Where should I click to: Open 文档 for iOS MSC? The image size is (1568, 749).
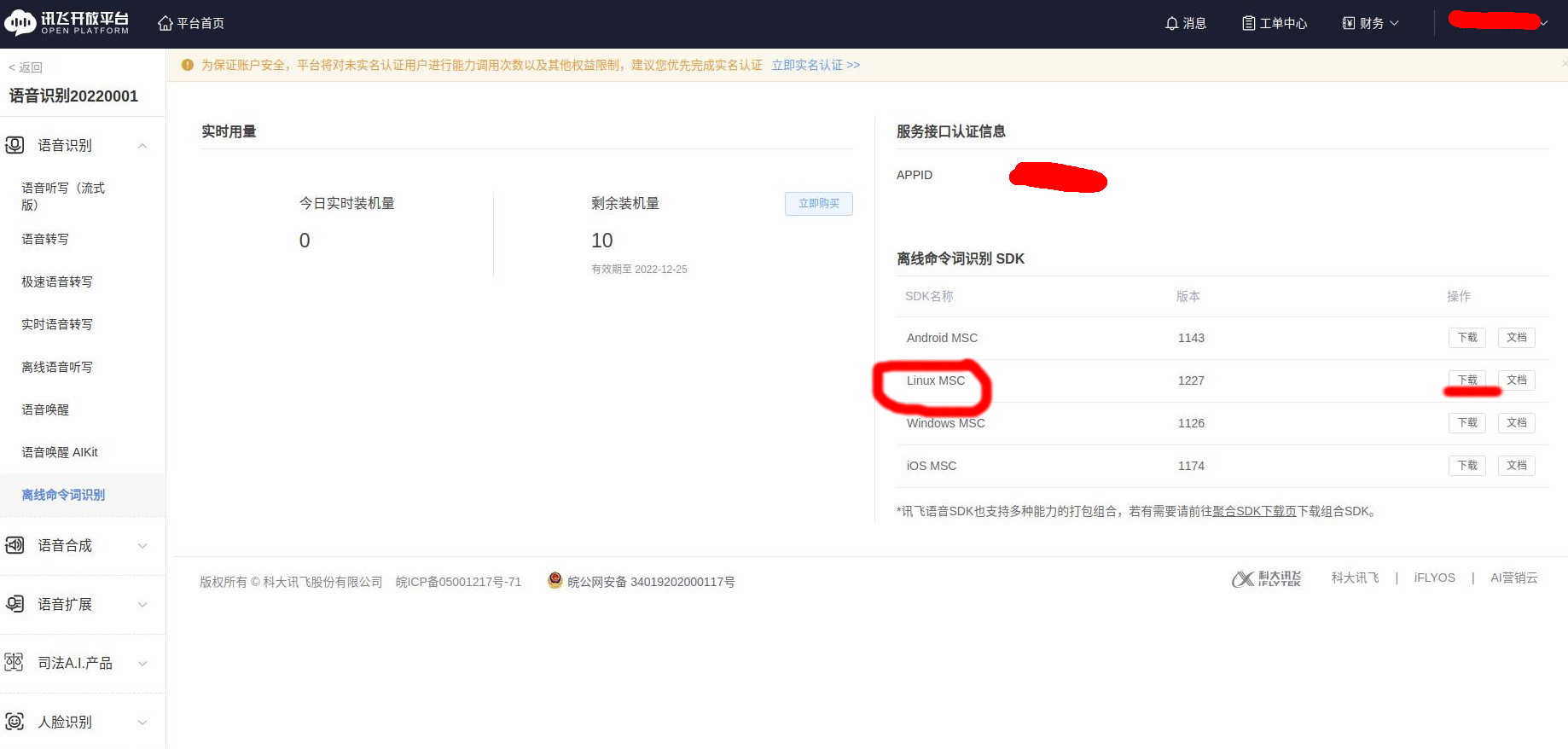[1517, 466]
